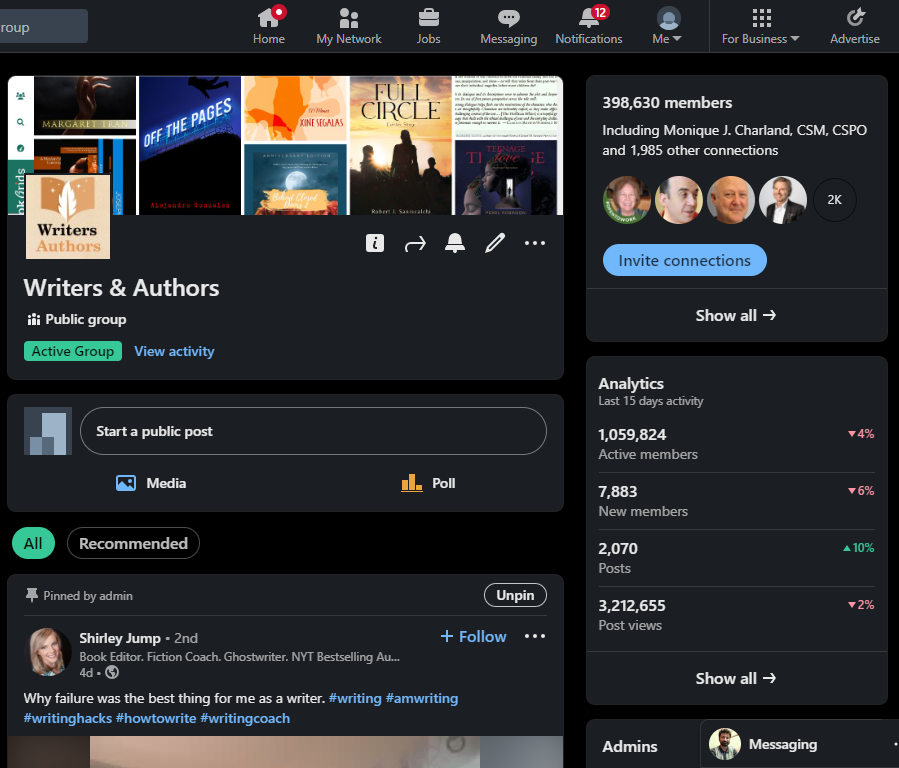Image resolution: width=899 pixels, height=768 pixels.
Task: Click the post globe visibility icon
Action: coord(112,672)
